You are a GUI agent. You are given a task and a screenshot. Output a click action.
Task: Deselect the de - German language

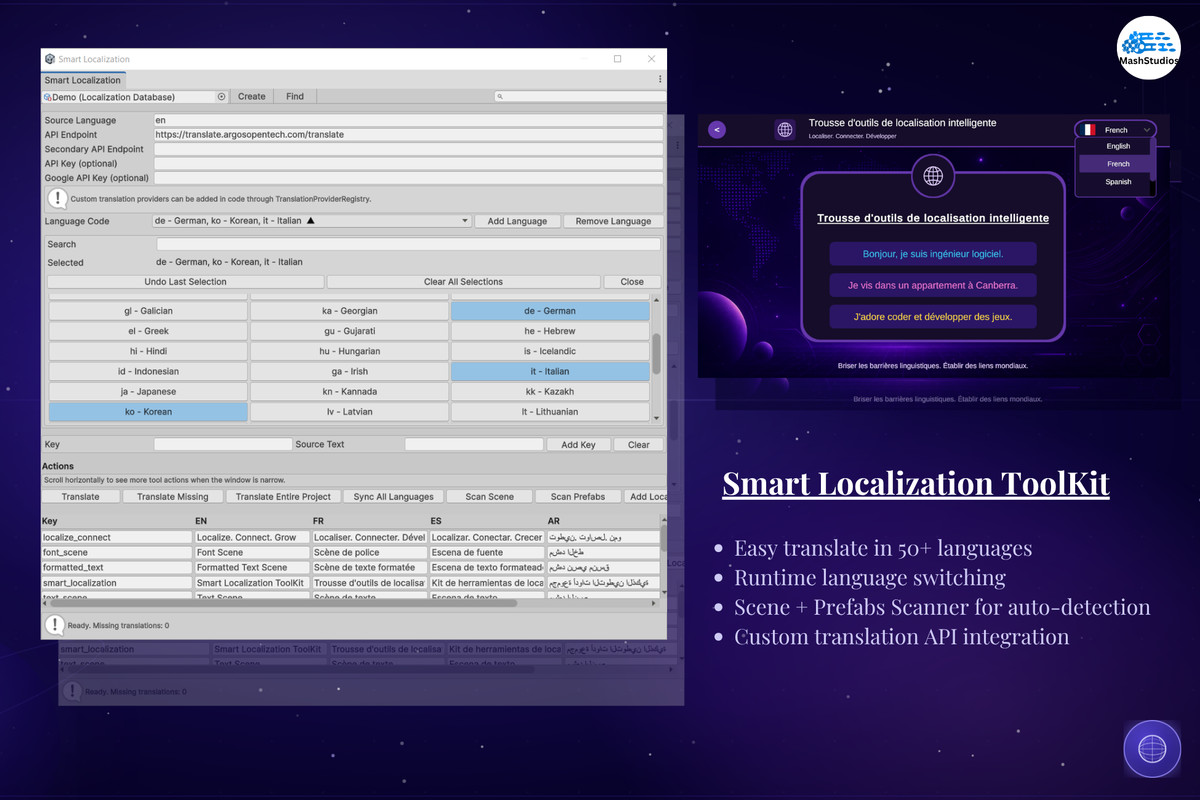tap(550, 311)
